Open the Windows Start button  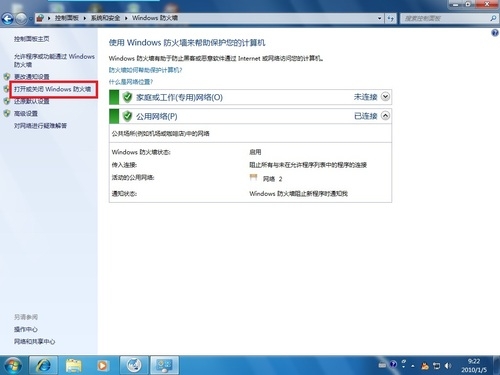[x=13, y=365]
